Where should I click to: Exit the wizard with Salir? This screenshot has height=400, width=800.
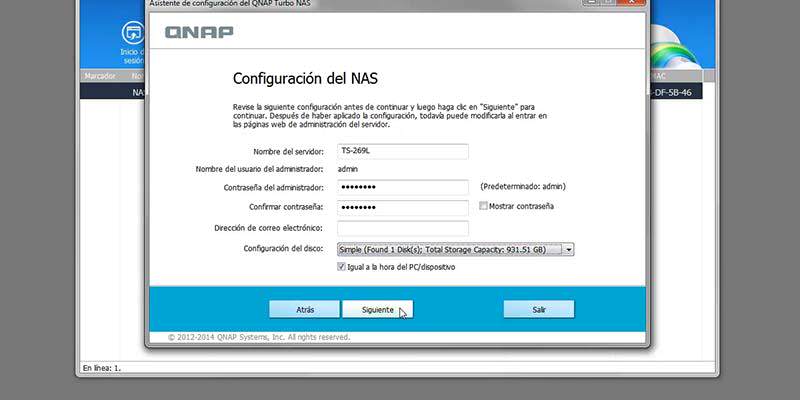click(539, 309)
